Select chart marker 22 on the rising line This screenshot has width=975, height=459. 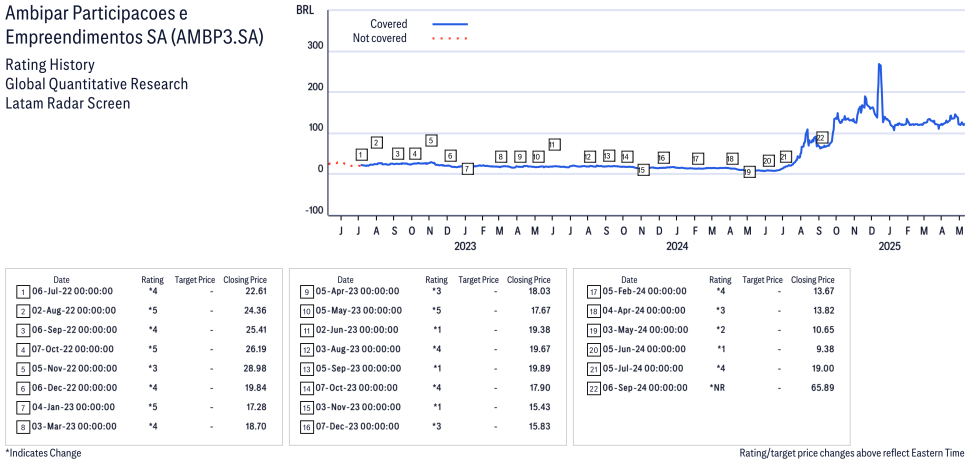click(822, 137)
